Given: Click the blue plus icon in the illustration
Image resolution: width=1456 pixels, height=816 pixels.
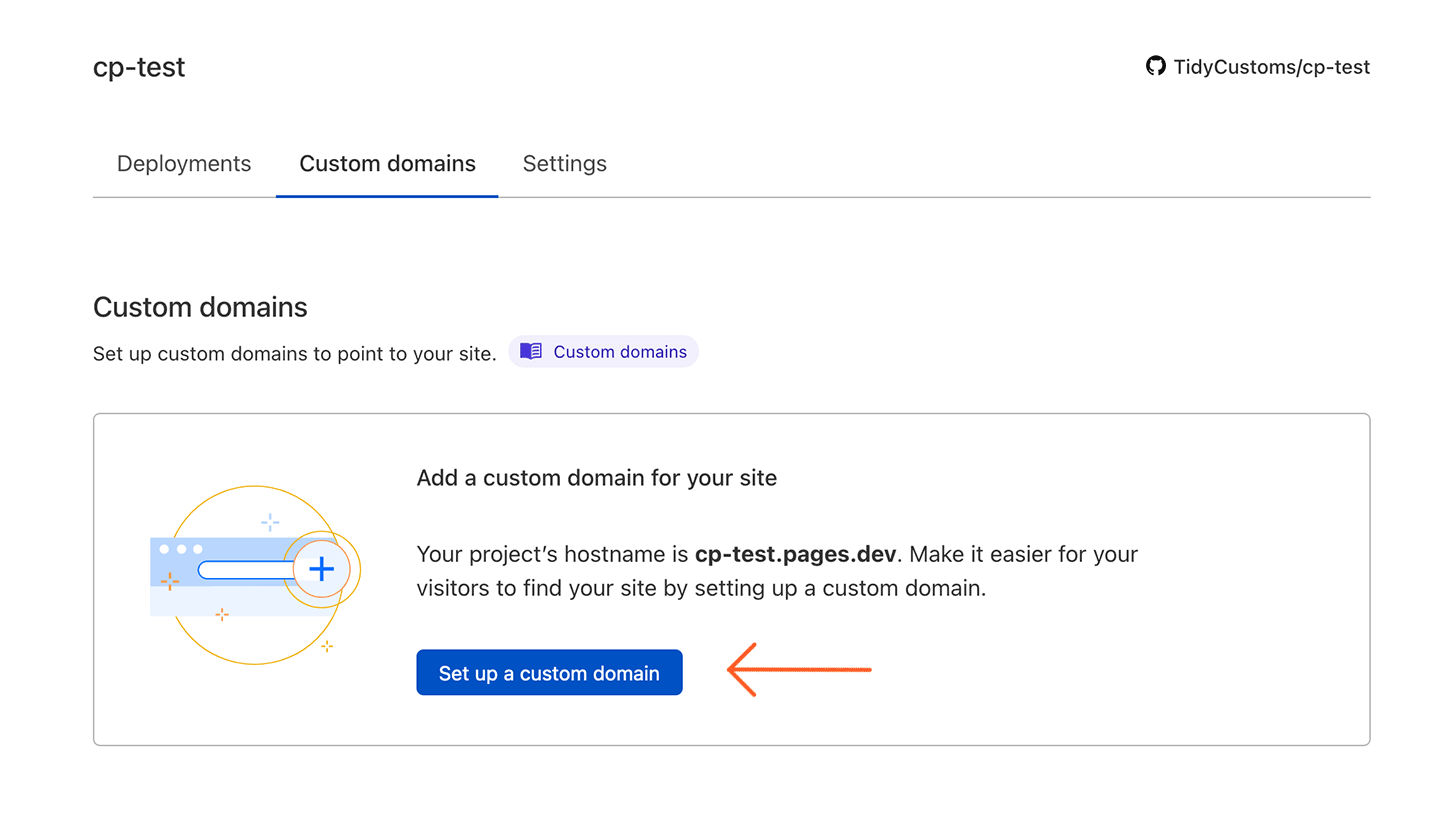Looking at the screenshot, I should tap(321, 569).
